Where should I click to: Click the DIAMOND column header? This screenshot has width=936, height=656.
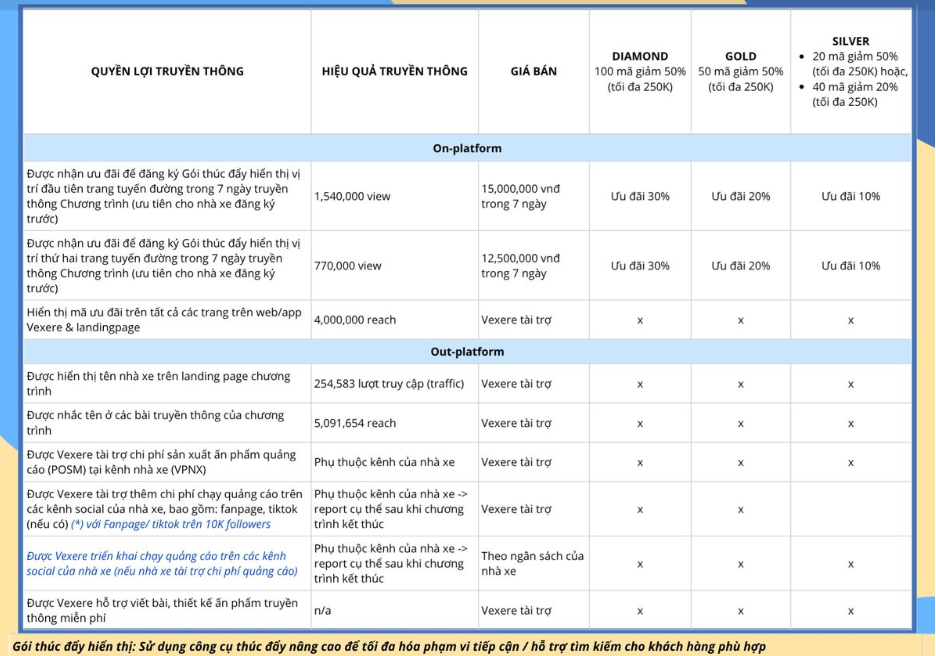640,57
